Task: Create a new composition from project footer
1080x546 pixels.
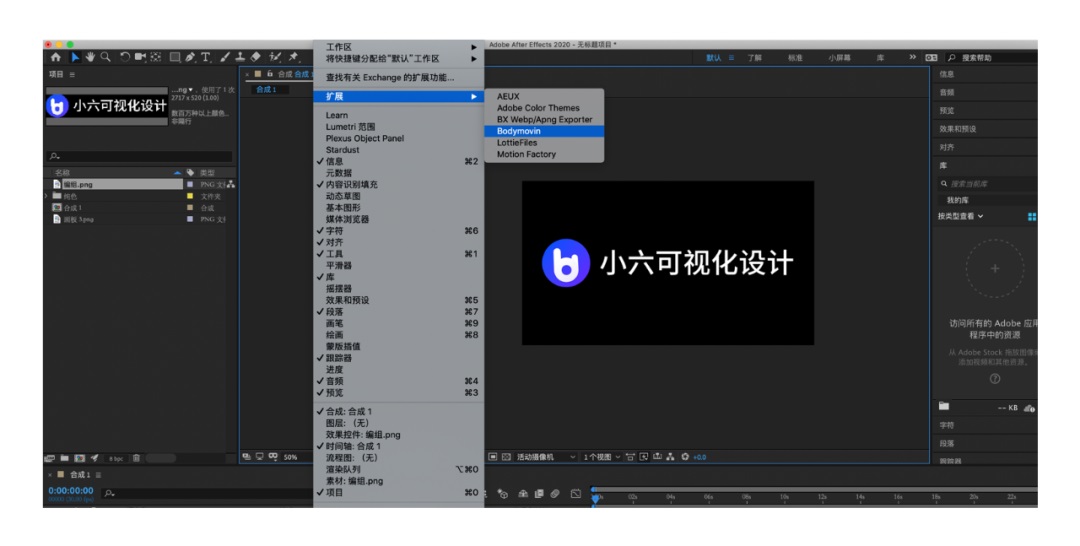Action: point(79,458)
